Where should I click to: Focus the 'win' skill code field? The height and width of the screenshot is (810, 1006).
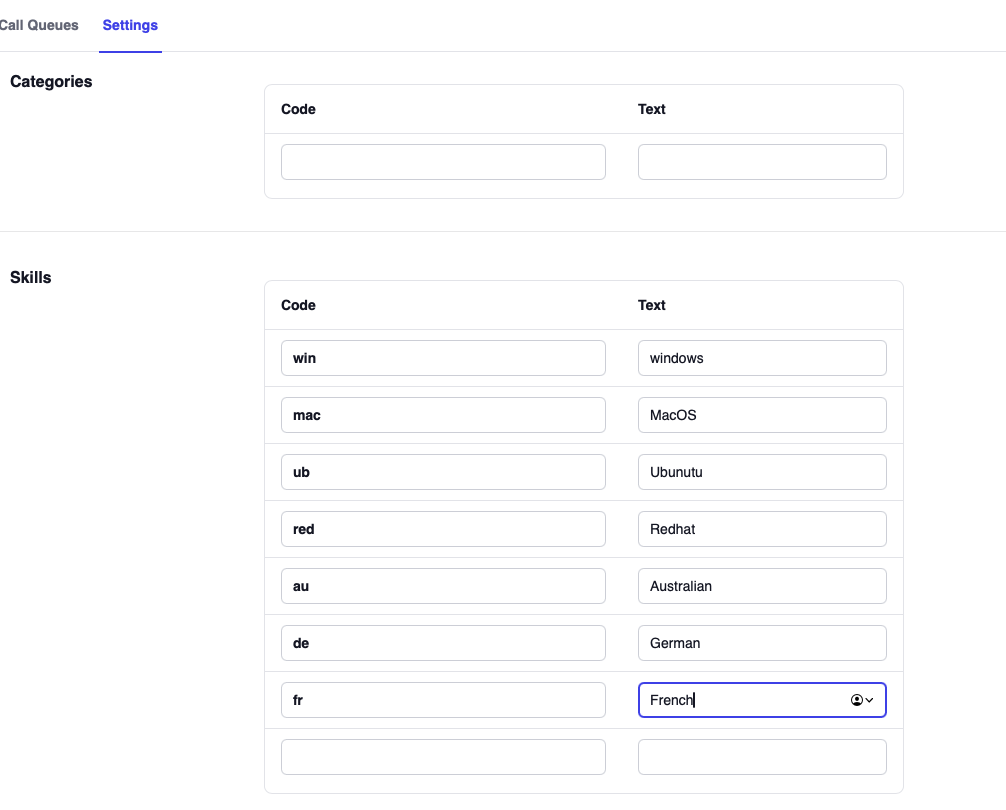click(443, 358)
